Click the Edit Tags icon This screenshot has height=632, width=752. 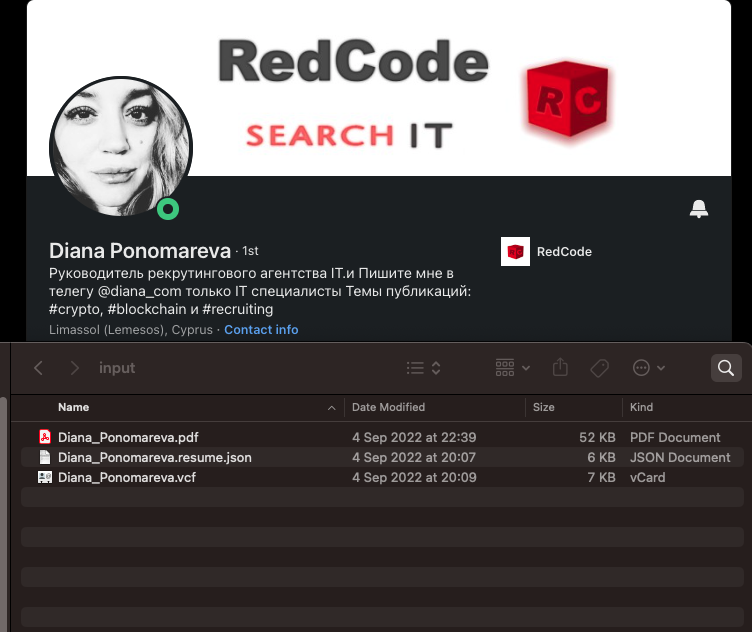599,368
